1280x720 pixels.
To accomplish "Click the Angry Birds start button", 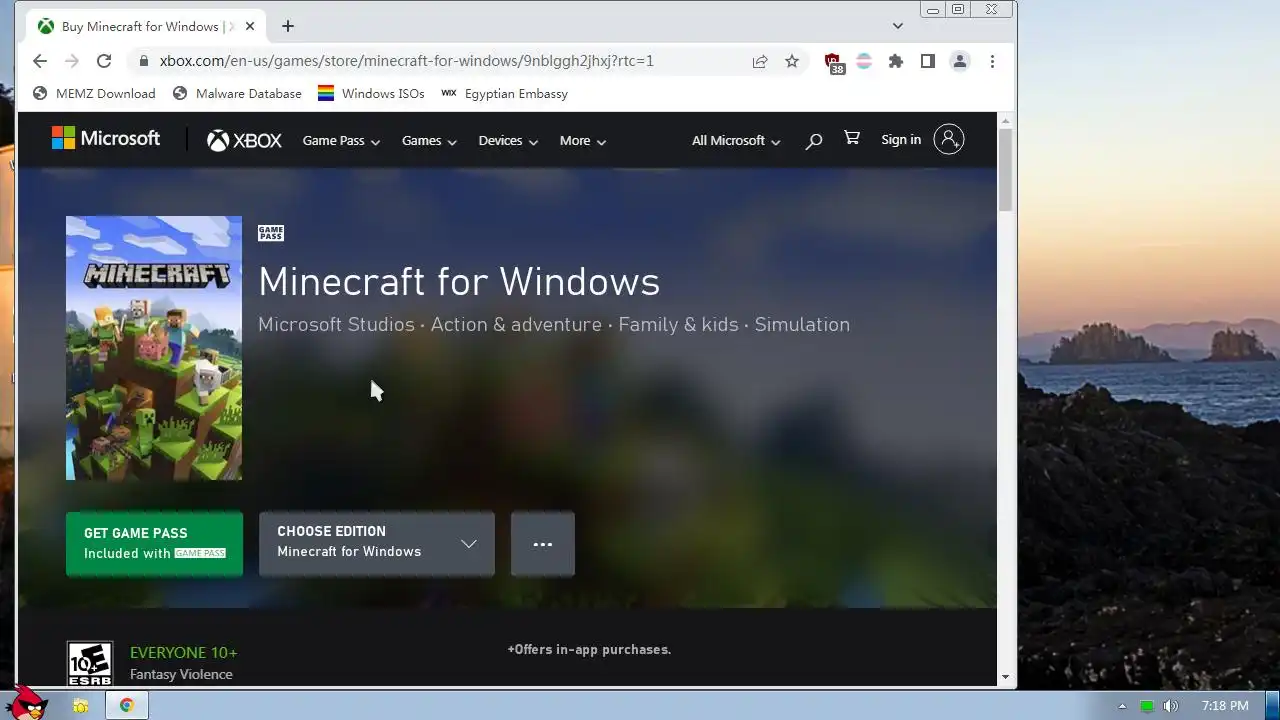I will [x=25, y=703].
